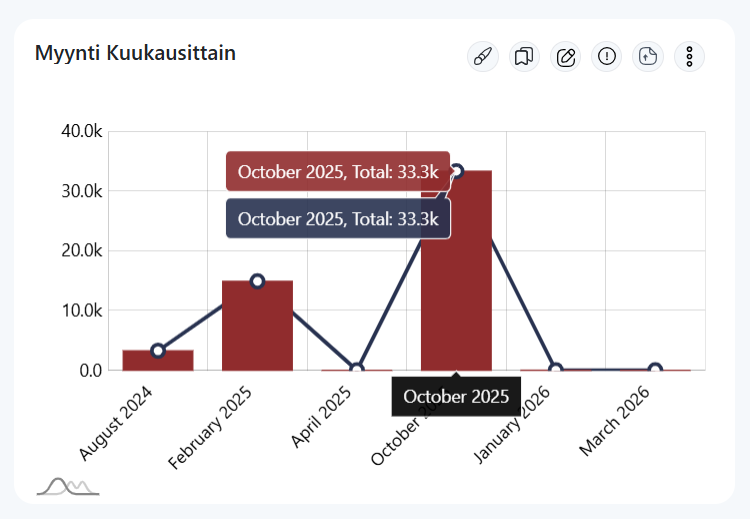The height and width of the screenshot is (519, 750).
Task: Click the March 2026 line data point
Action: (x=655, y=370)
